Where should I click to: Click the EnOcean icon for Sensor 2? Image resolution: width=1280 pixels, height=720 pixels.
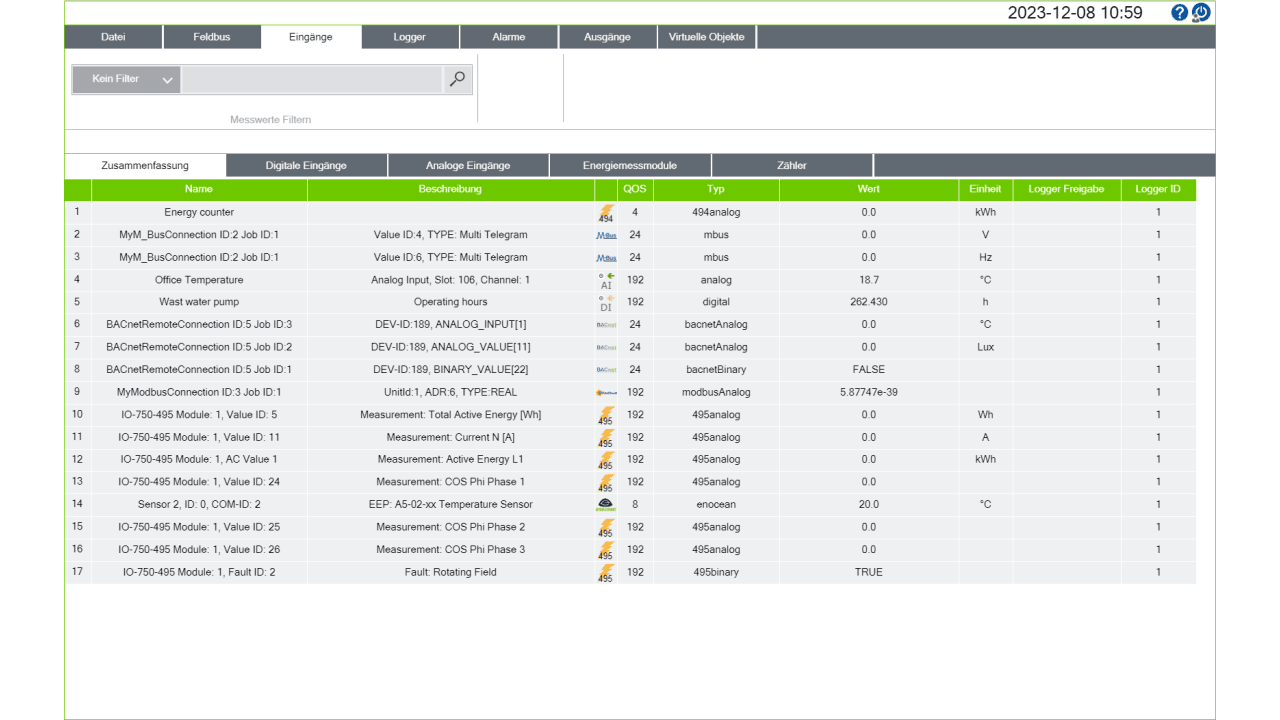[x=606, y=505]
